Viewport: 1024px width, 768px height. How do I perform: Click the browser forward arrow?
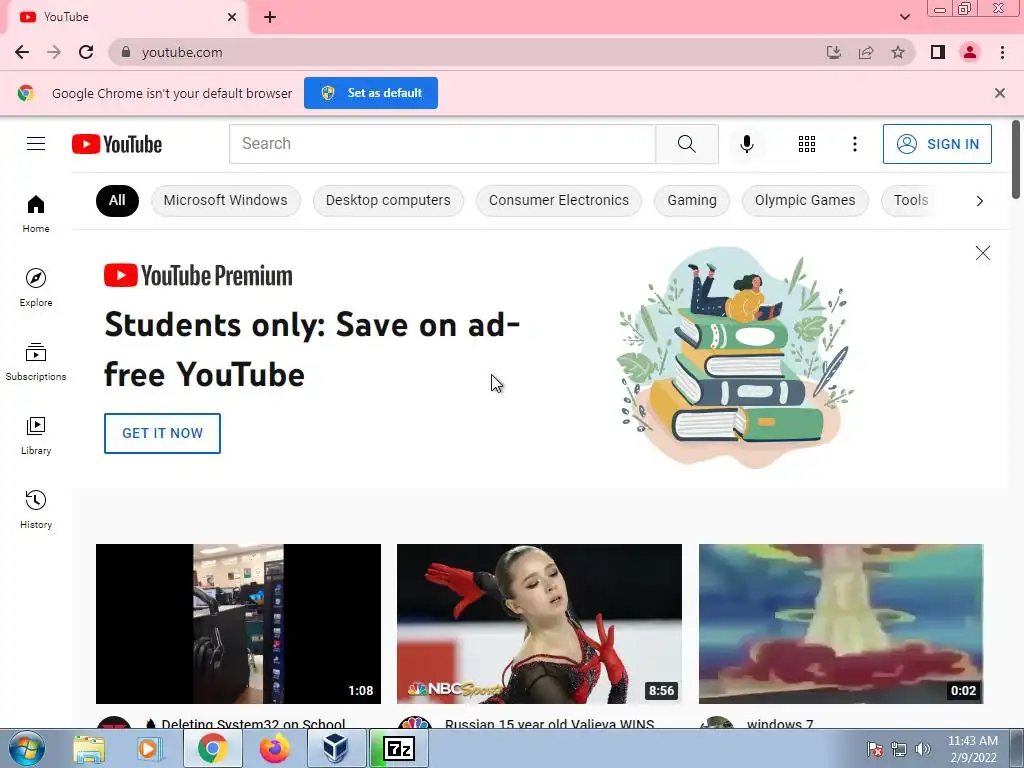click(54, 52)
